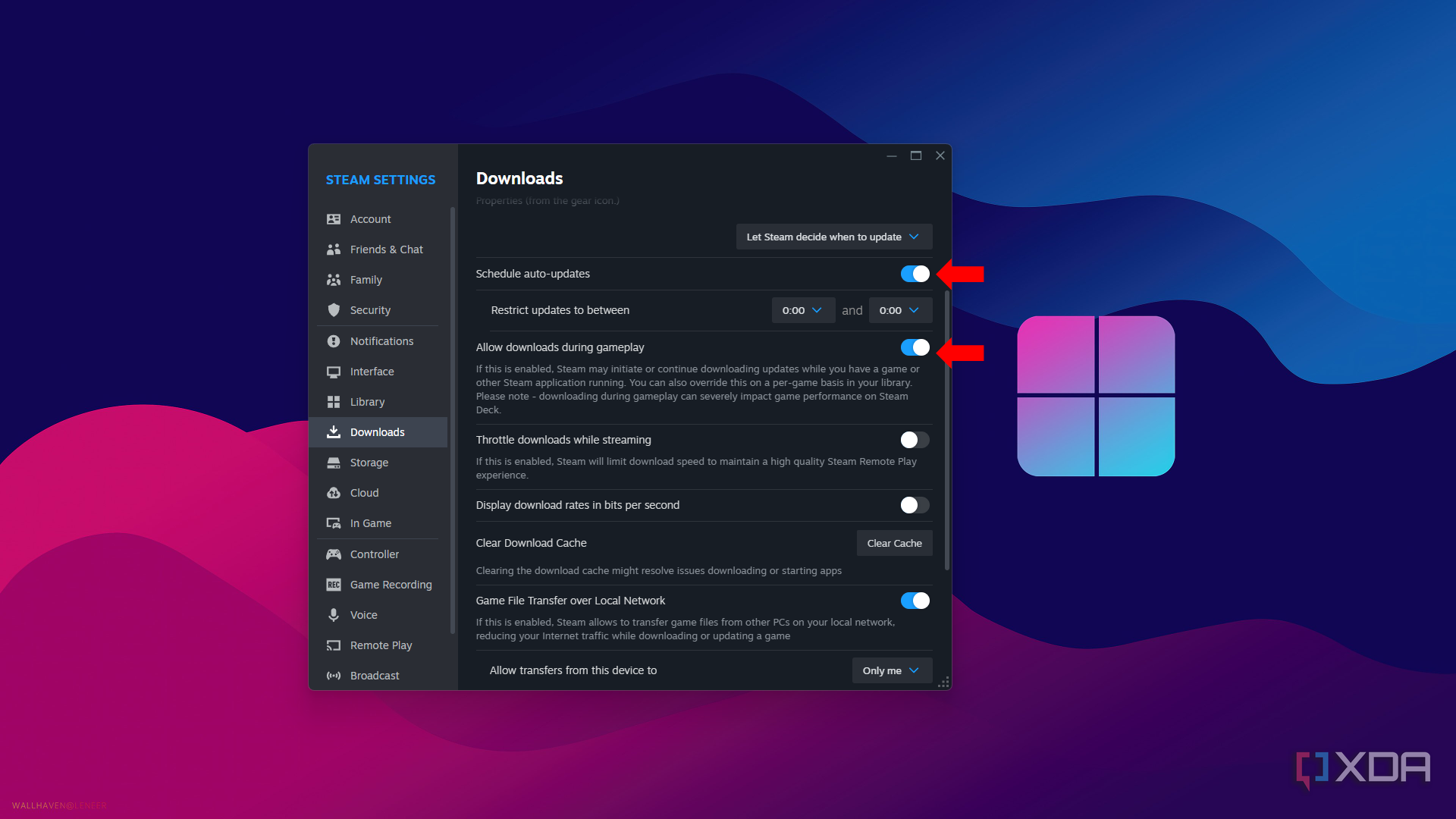Disable Schedule auto-updates

915,274
